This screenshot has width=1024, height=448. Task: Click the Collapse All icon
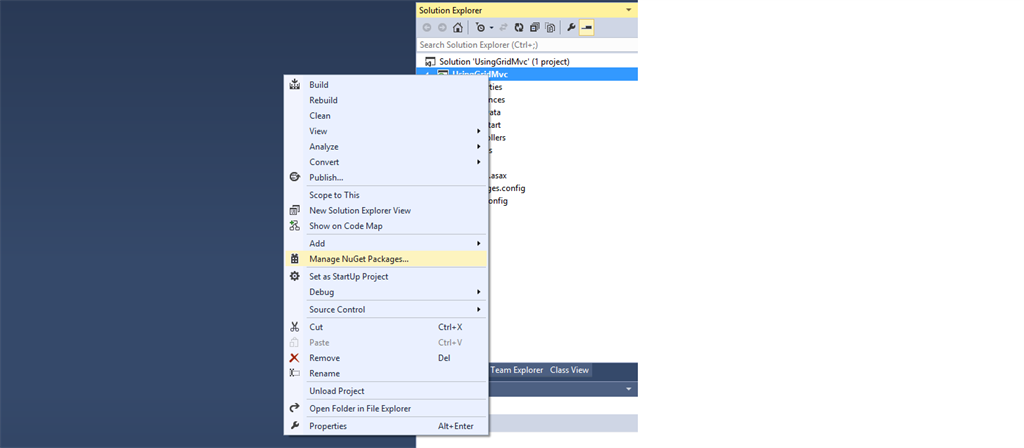[535, 27]
